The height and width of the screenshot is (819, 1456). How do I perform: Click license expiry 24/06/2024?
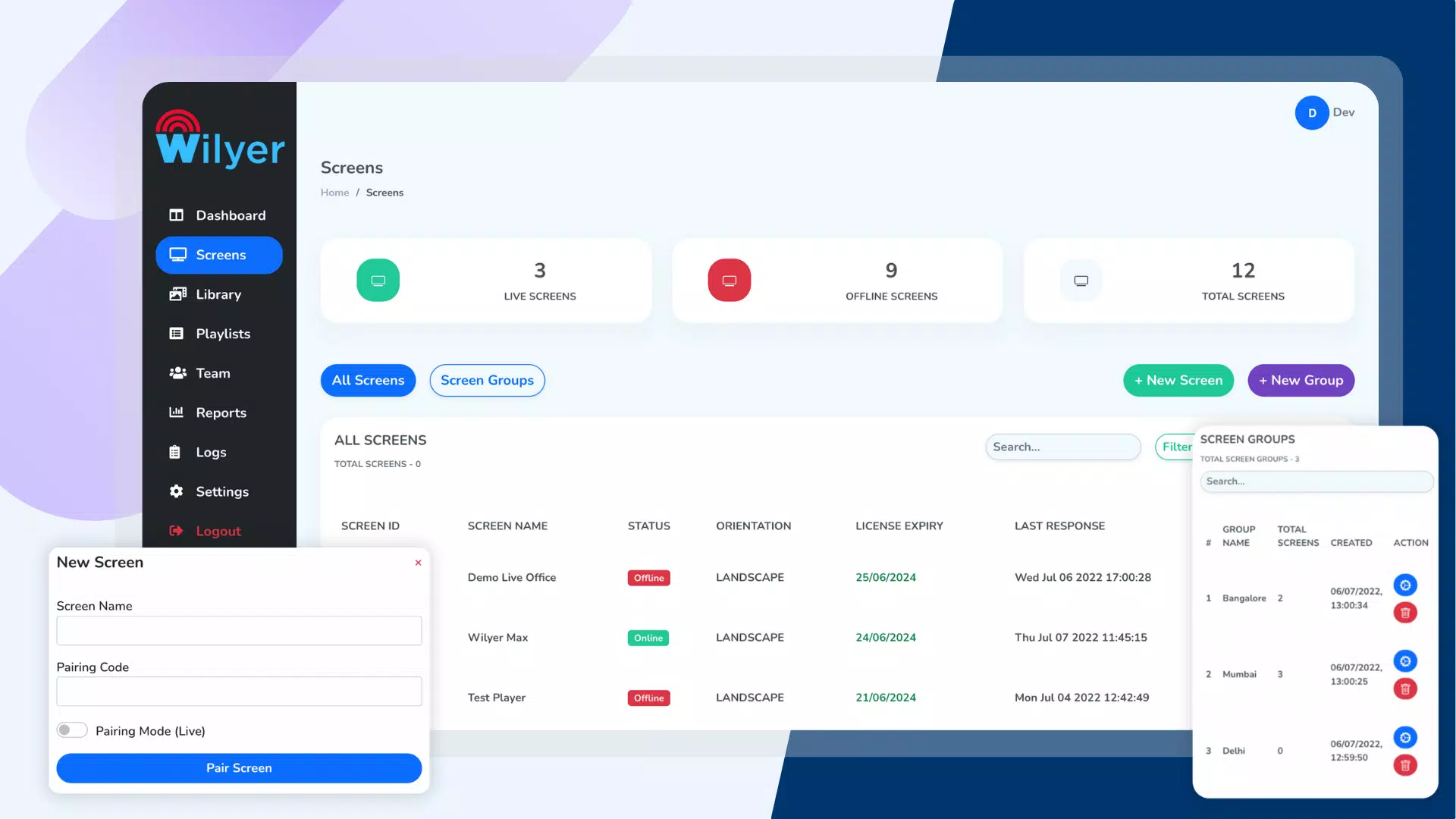(886, 637)
